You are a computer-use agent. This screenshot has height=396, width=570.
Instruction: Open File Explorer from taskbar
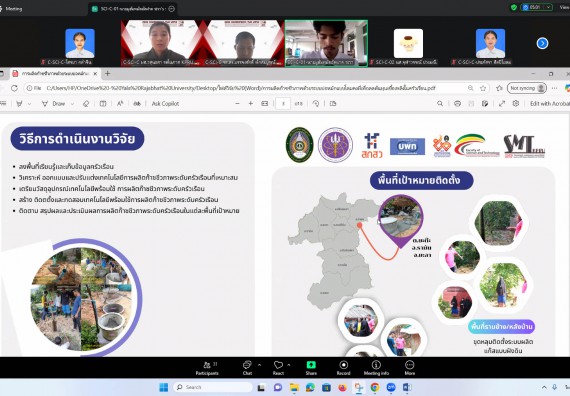click(294, 387)
